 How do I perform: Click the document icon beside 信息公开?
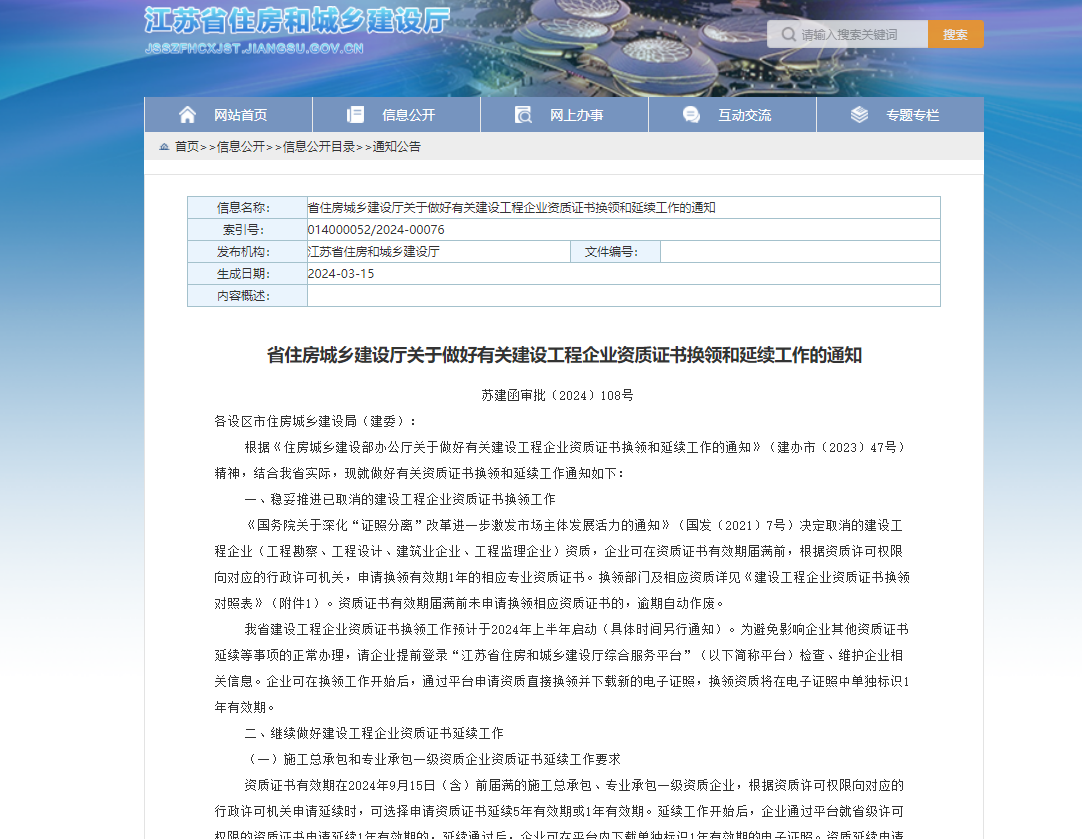[355, 115]
